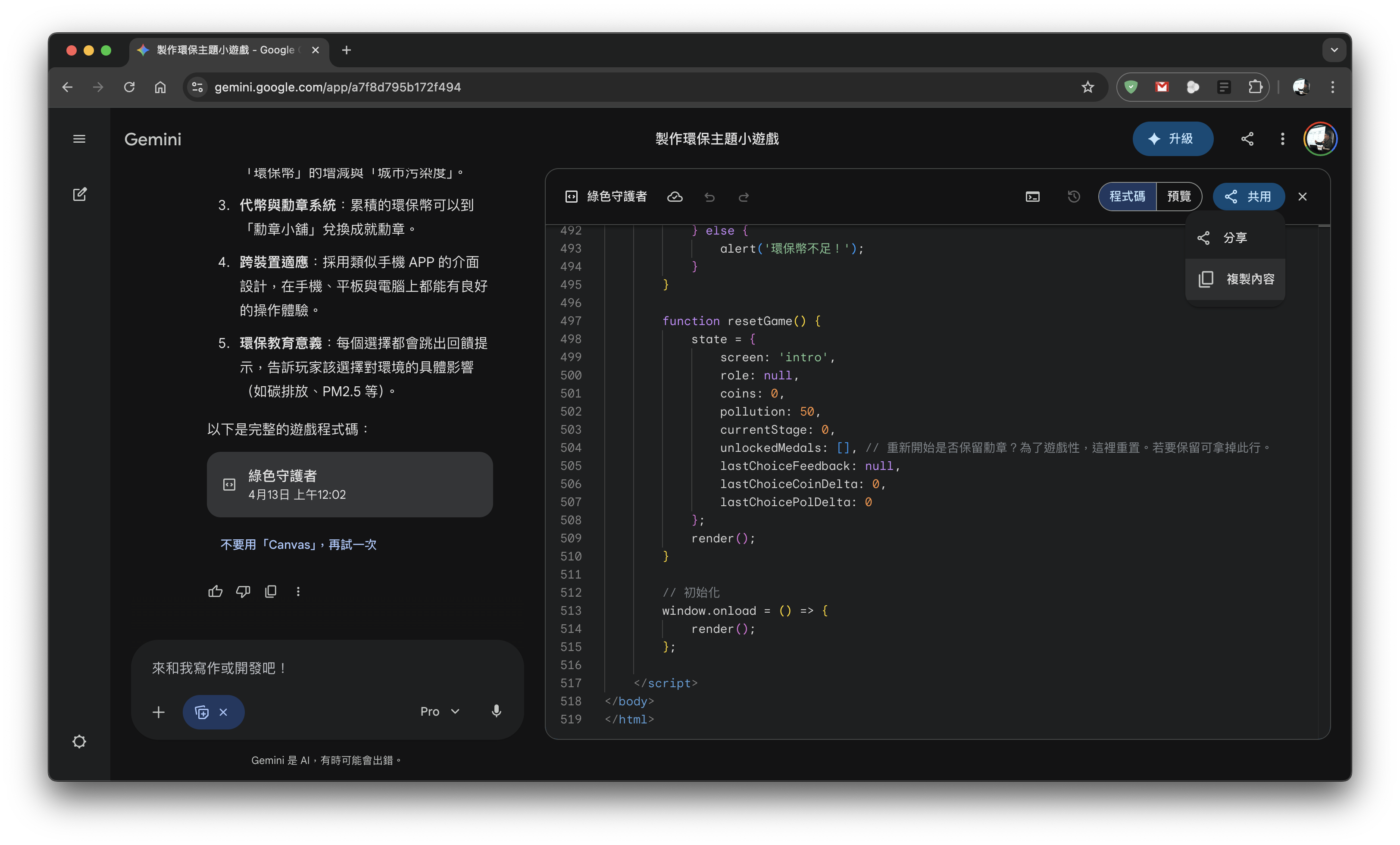Switch canvas to the 預覽 preview view
Viewport: 1400px width, 845px height.
[1178, 197]
